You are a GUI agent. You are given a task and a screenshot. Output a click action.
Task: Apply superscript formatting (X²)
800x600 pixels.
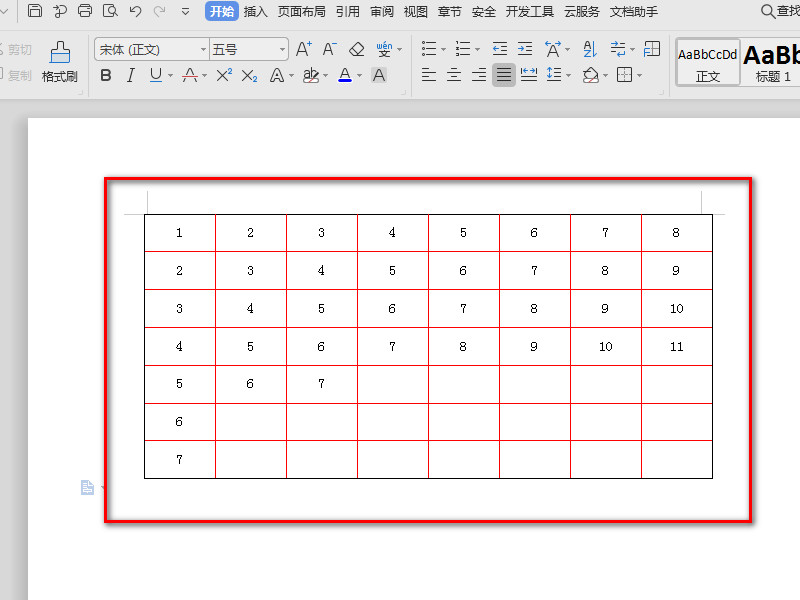[x=224, y=76]
